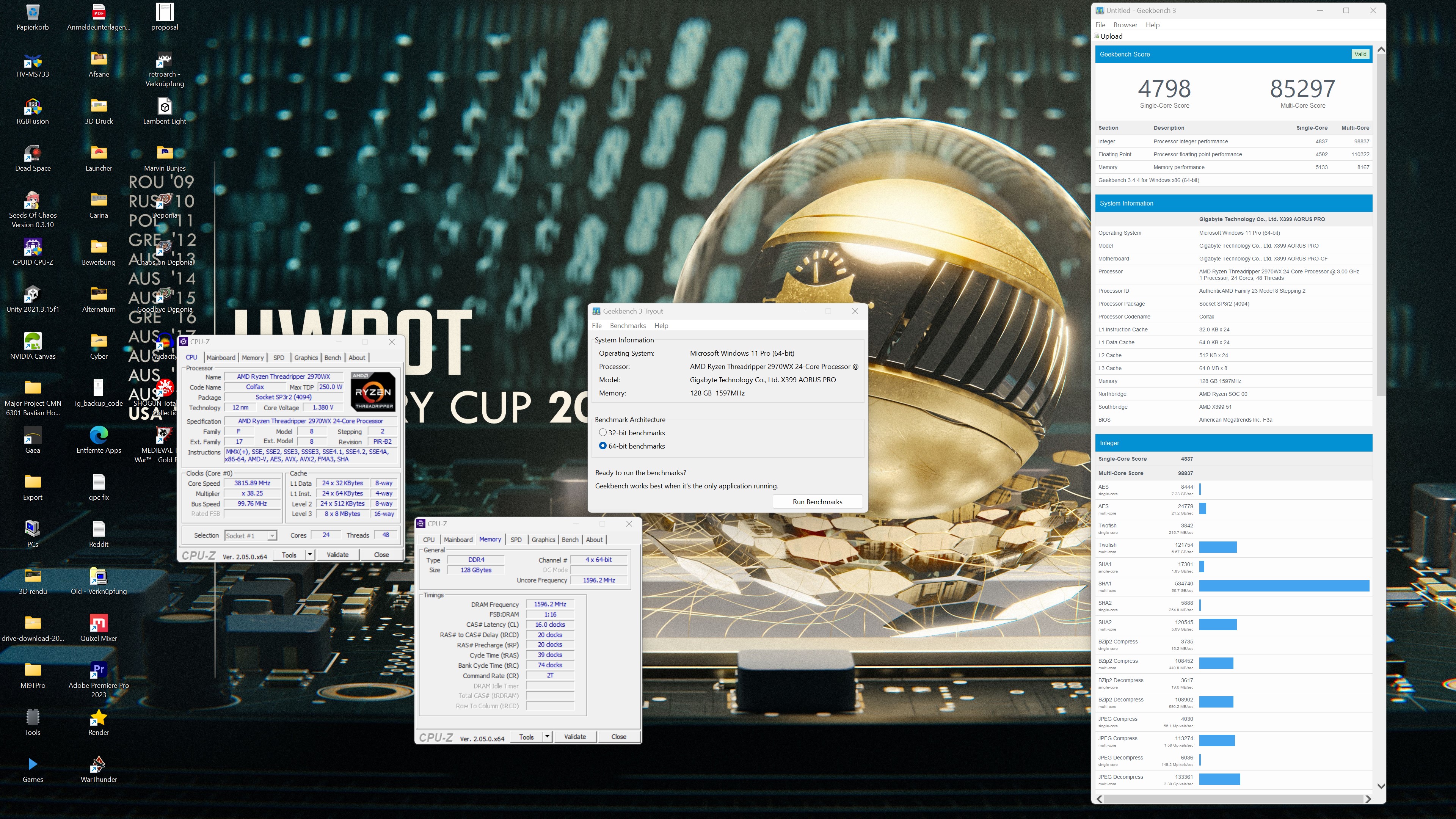Click the BIOS American Megatrends row

(1233, 420)
